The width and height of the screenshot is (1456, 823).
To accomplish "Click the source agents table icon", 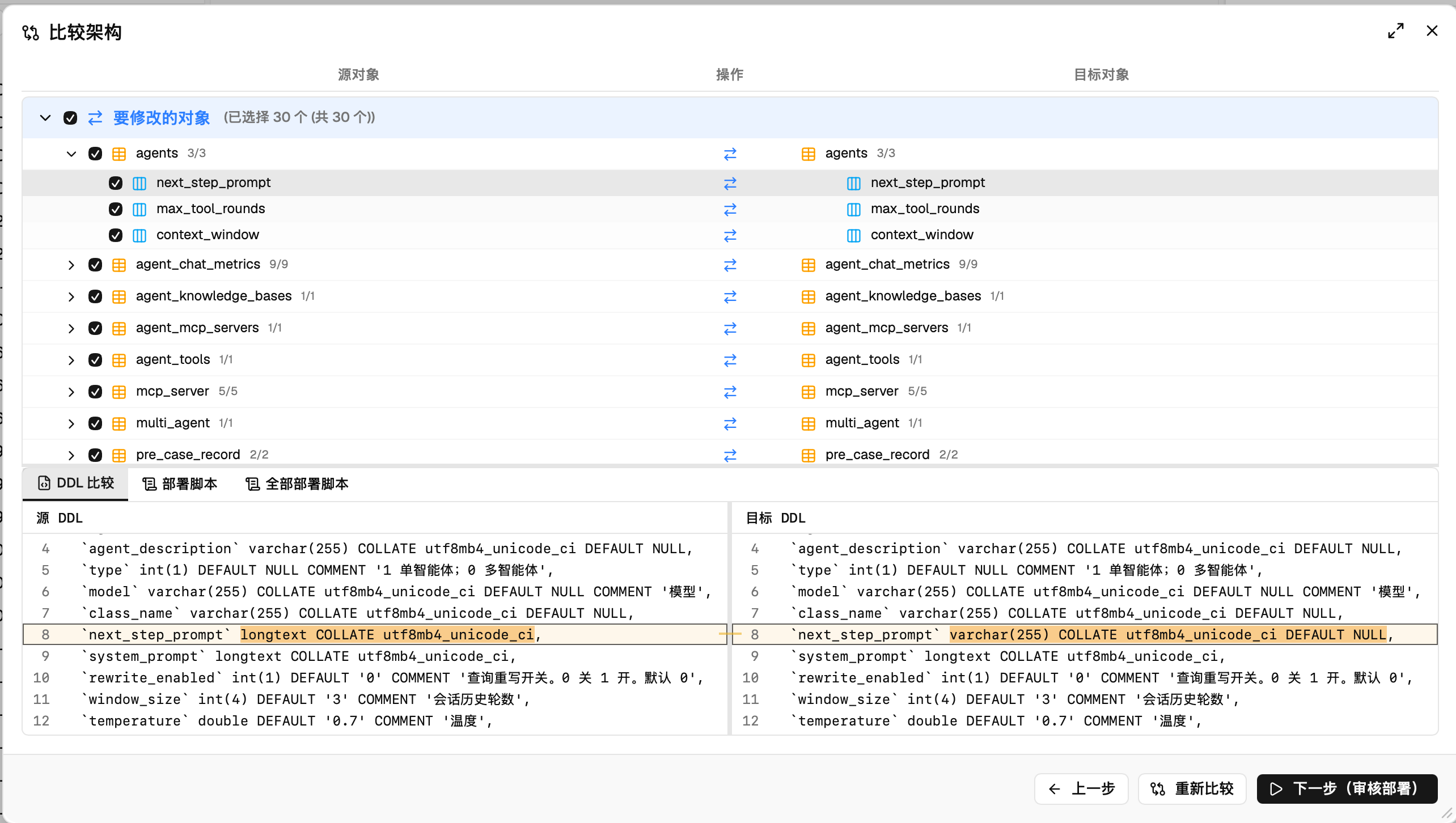I will coord(119,154).
